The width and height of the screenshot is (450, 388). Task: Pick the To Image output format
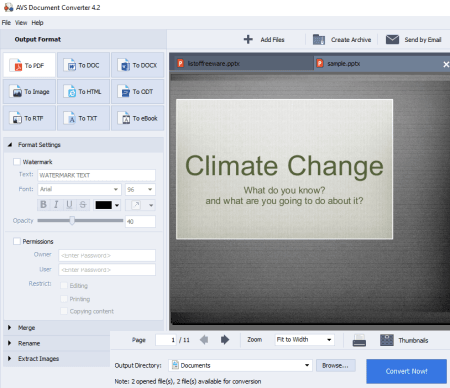29,91
